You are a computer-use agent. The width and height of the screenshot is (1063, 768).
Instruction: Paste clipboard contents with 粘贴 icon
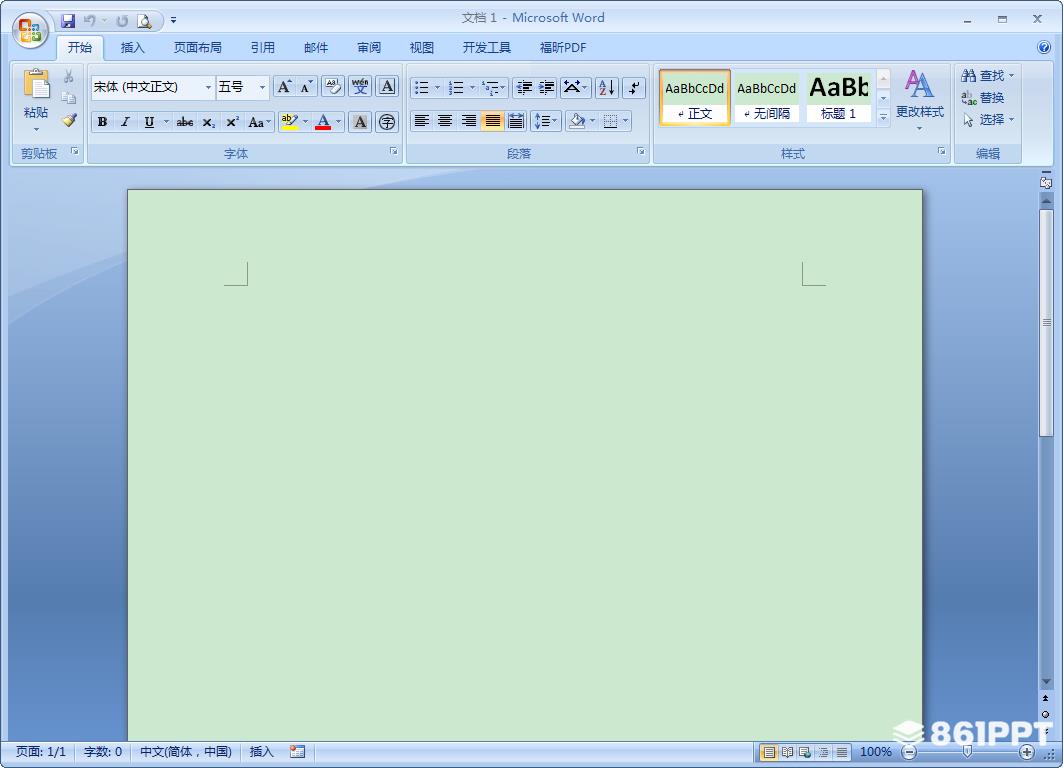tap(36, 85)
